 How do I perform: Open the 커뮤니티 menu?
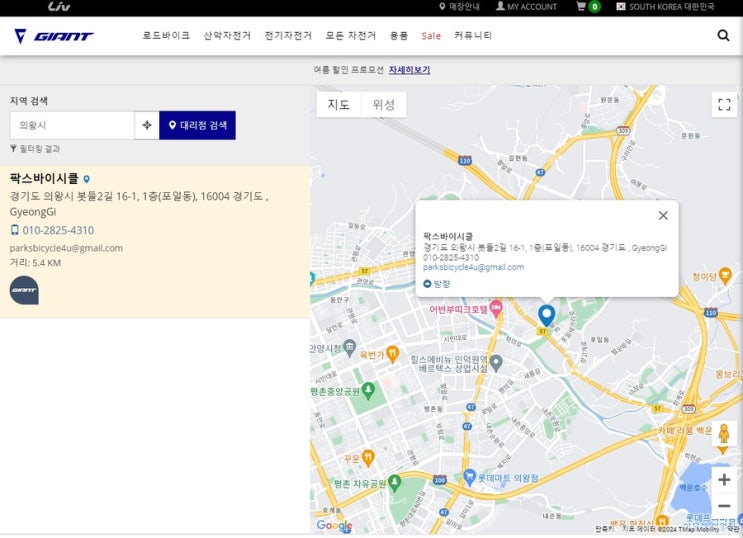tap(473, 36)
